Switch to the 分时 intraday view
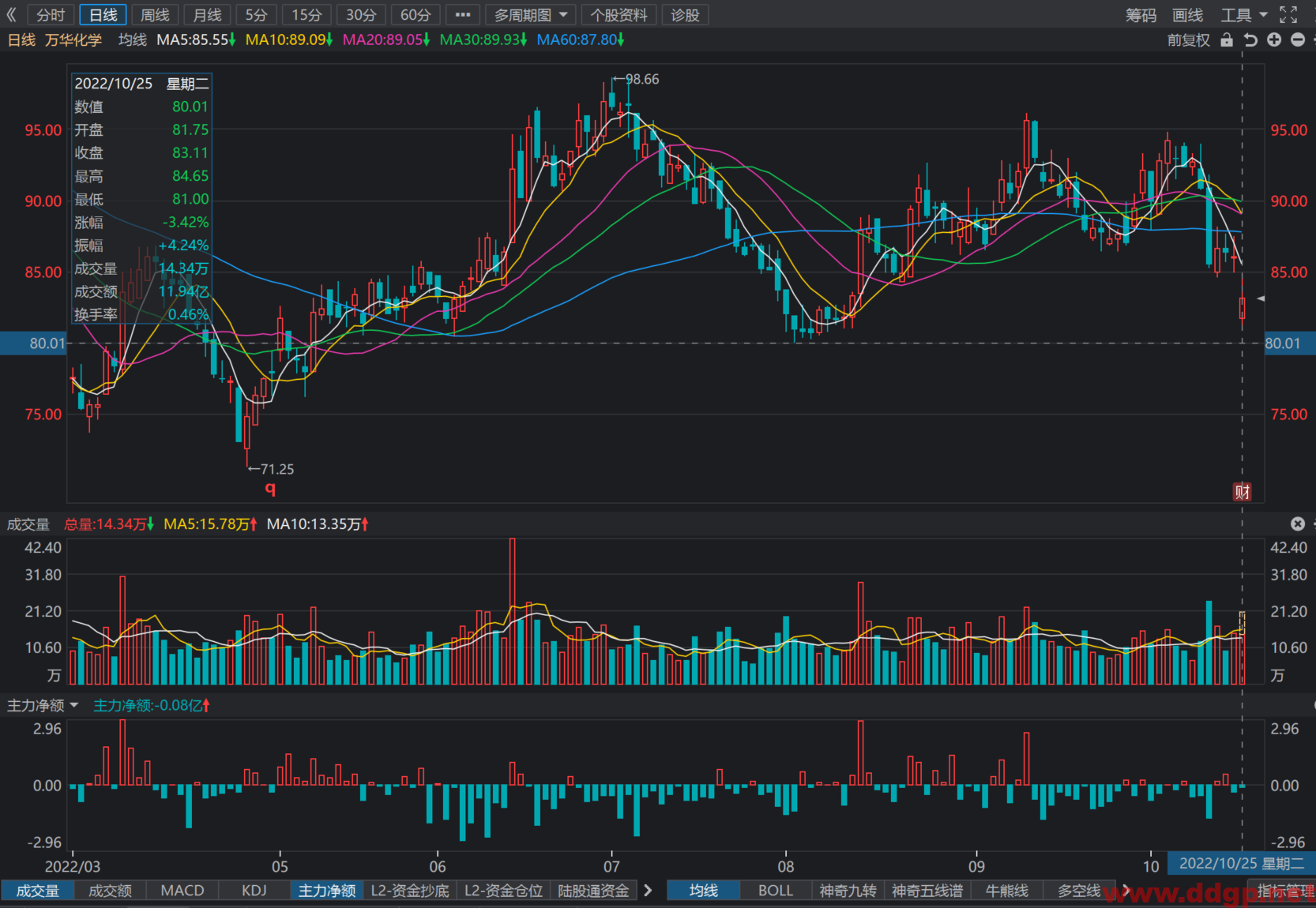1316x908 pixels. pos(51,15)
